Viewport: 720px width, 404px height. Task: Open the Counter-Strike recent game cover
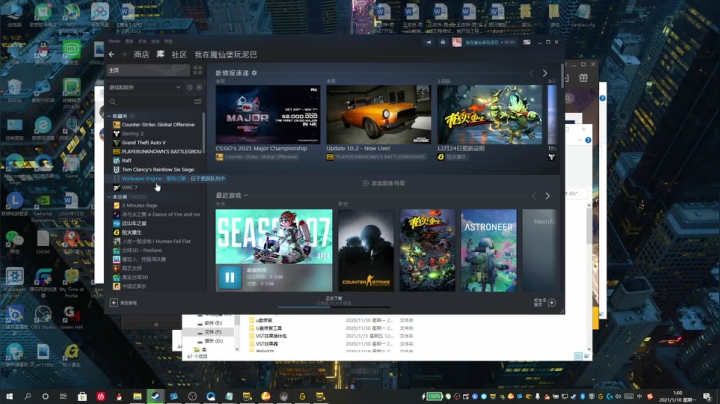tap(366, 250)
